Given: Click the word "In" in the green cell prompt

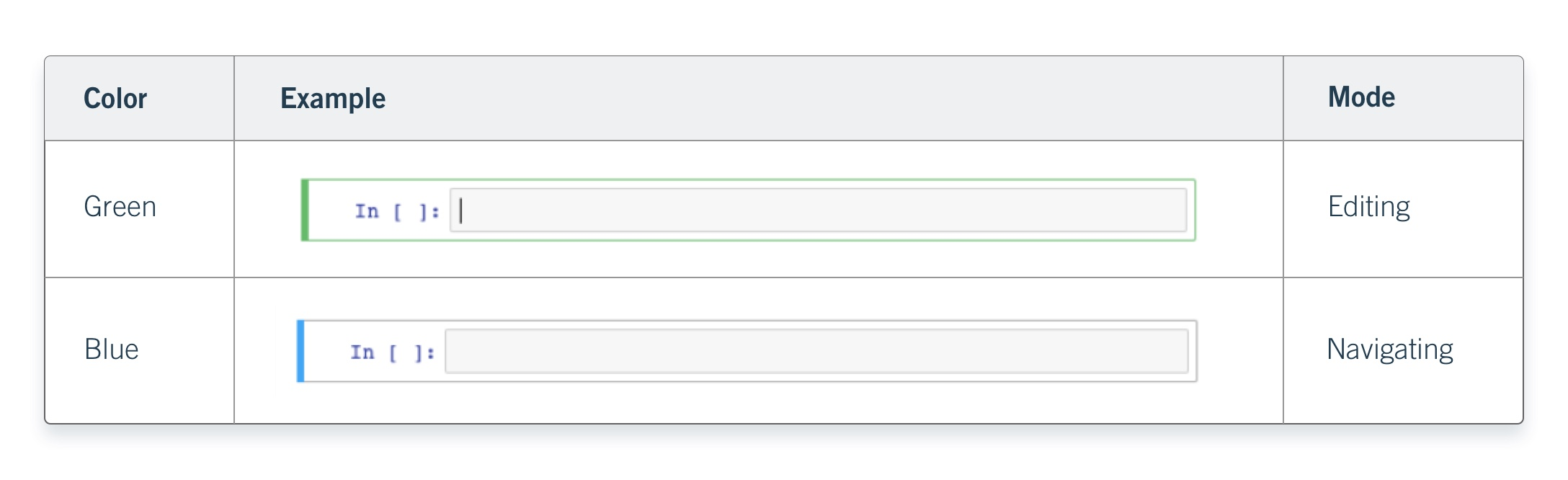Looking at the screenshot, I should tap(367, 211).
